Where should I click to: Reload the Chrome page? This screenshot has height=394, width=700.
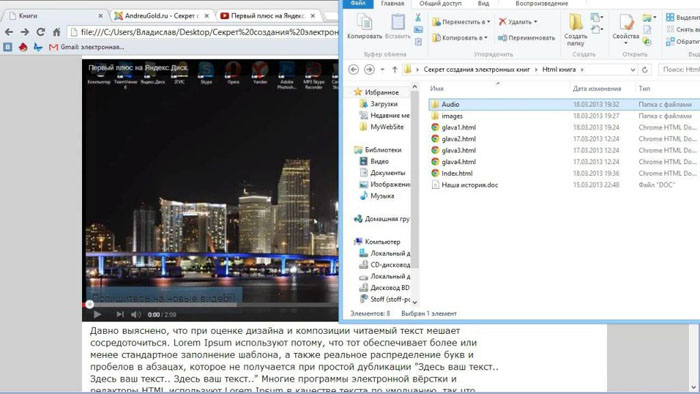point(41,32)
